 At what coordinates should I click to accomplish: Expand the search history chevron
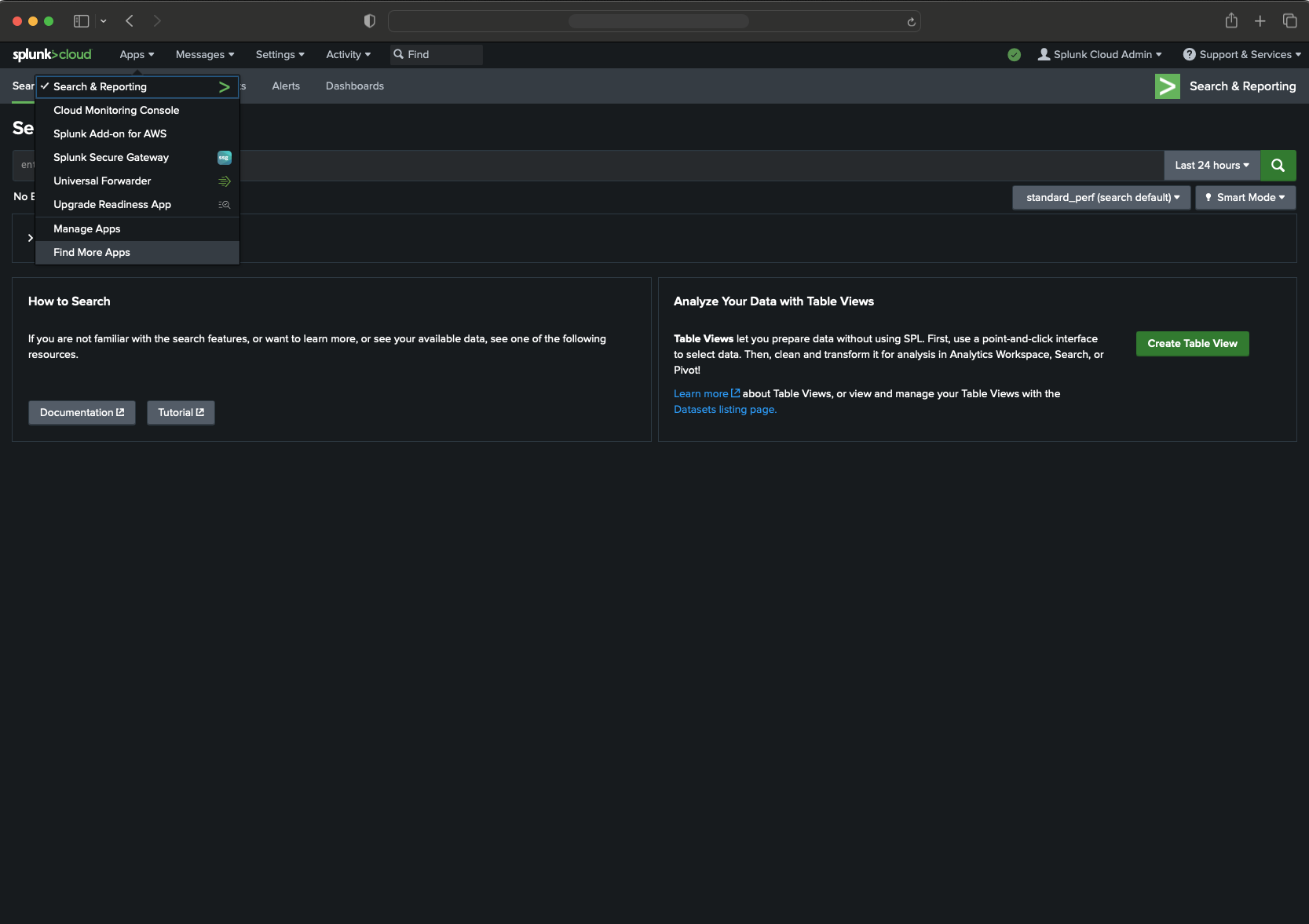coord(31,238)
